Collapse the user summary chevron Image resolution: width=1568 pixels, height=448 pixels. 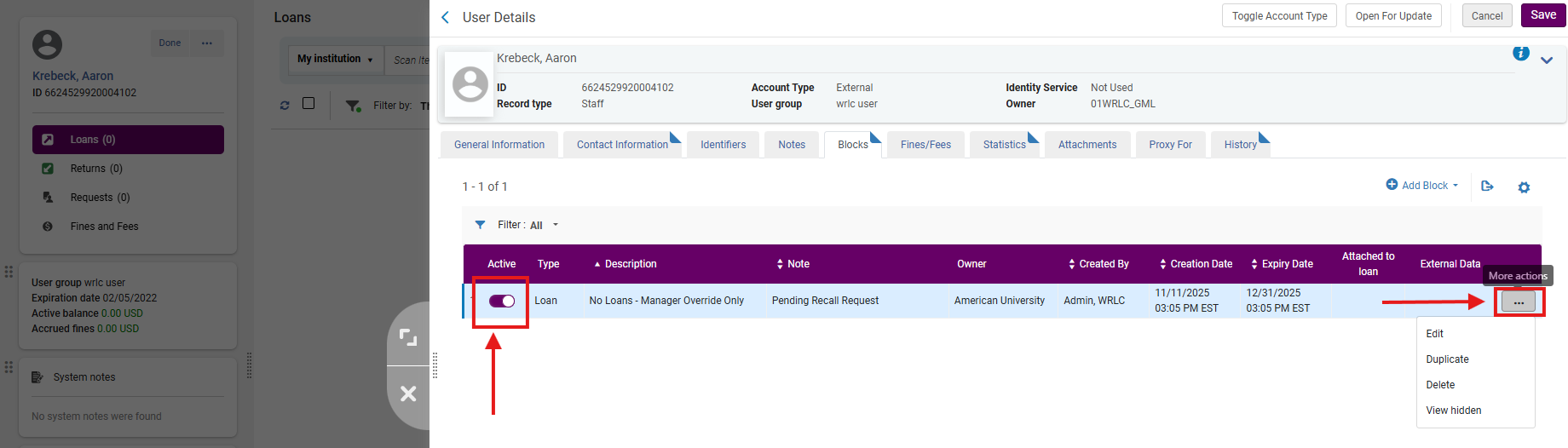pyautogui.click(x=1547, y=60)
